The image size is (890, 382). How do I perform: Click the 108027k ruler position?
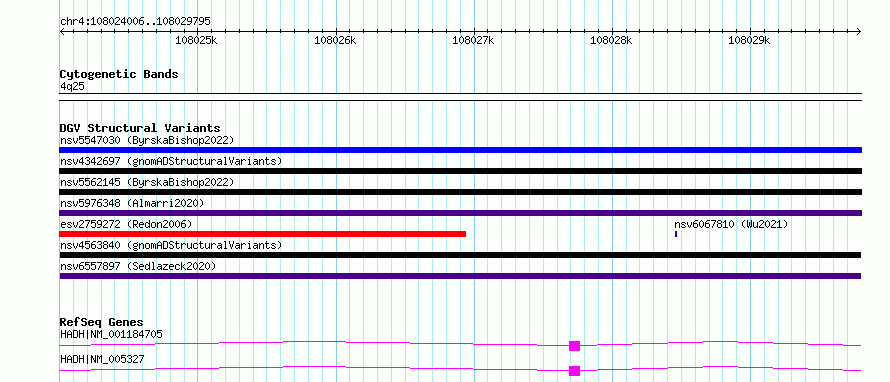(473, 40)
